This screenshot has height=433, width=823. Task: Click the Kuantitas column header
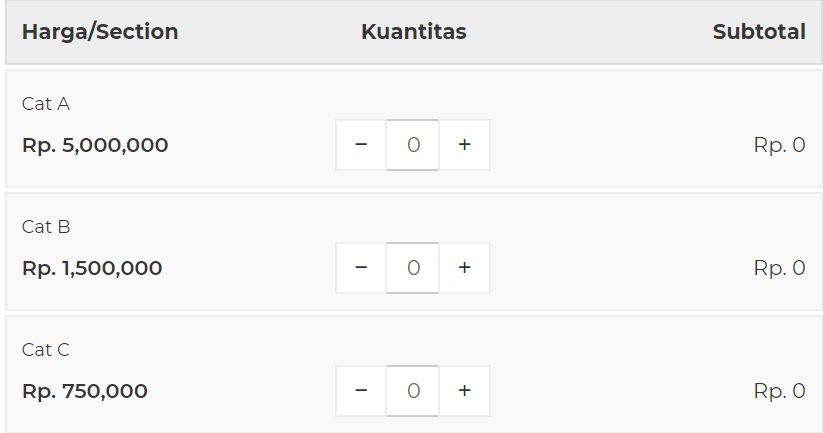point(413,32)
